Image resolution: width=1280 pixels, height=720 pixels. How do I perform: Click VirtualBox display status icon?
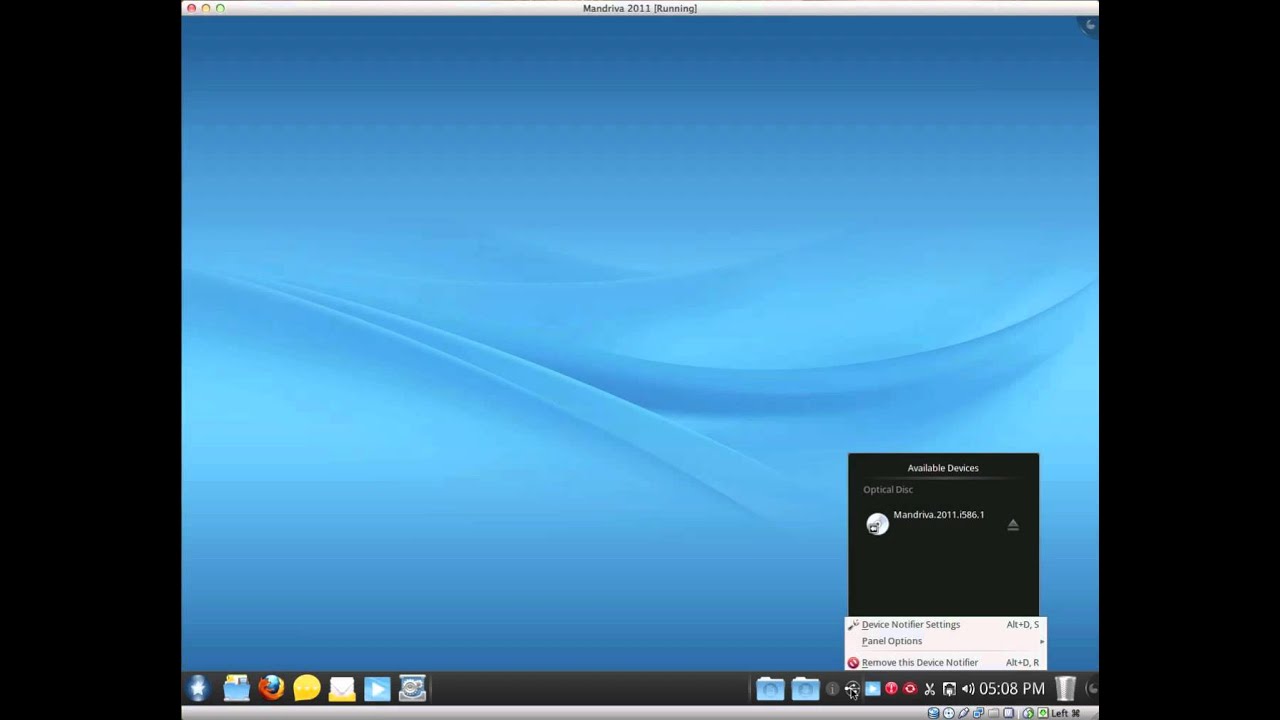click(1009, 713)
